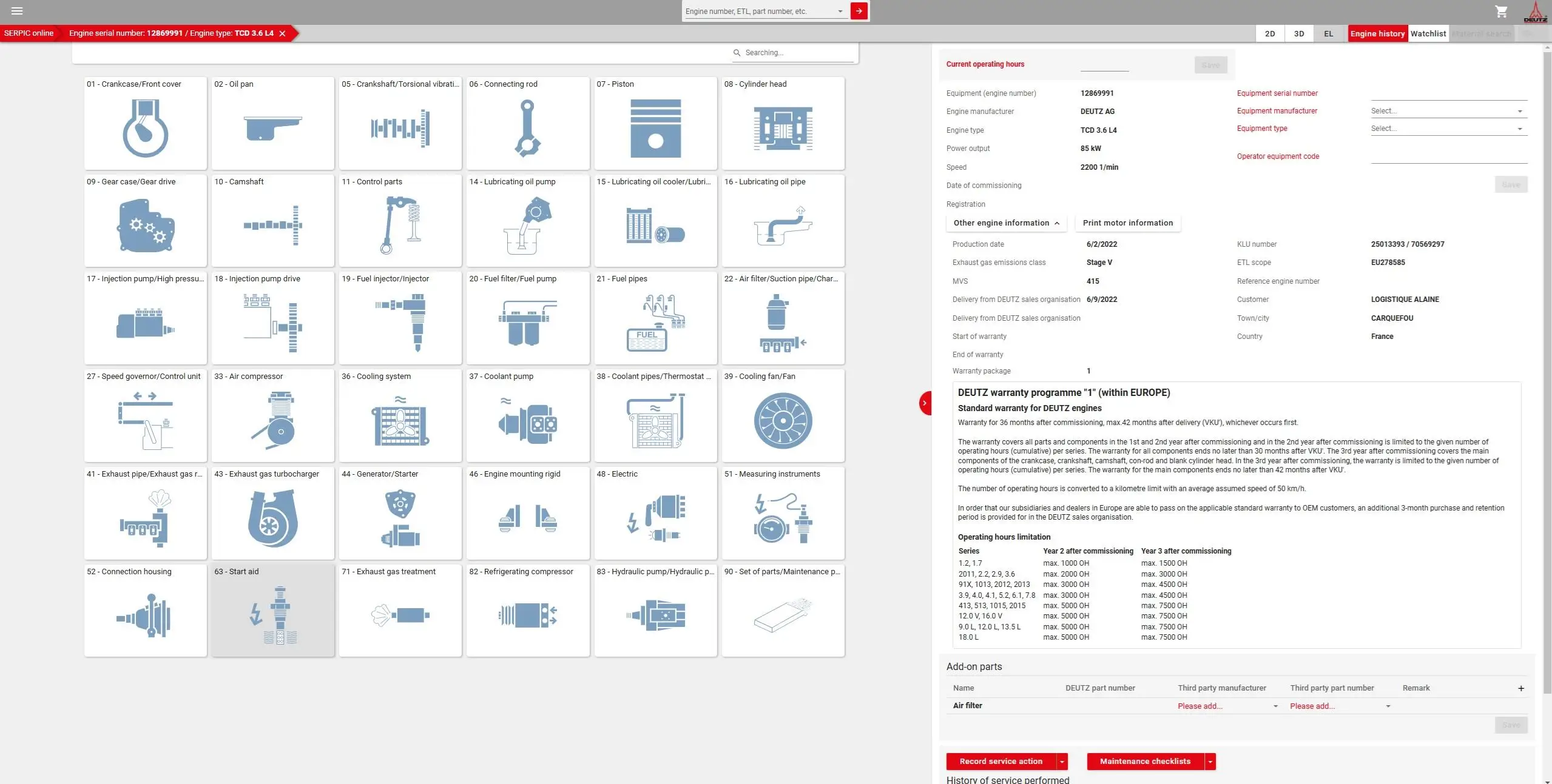Open the hamburger main menu
This screenshot has height=784, width=1552.
click(x=17, y=11)
